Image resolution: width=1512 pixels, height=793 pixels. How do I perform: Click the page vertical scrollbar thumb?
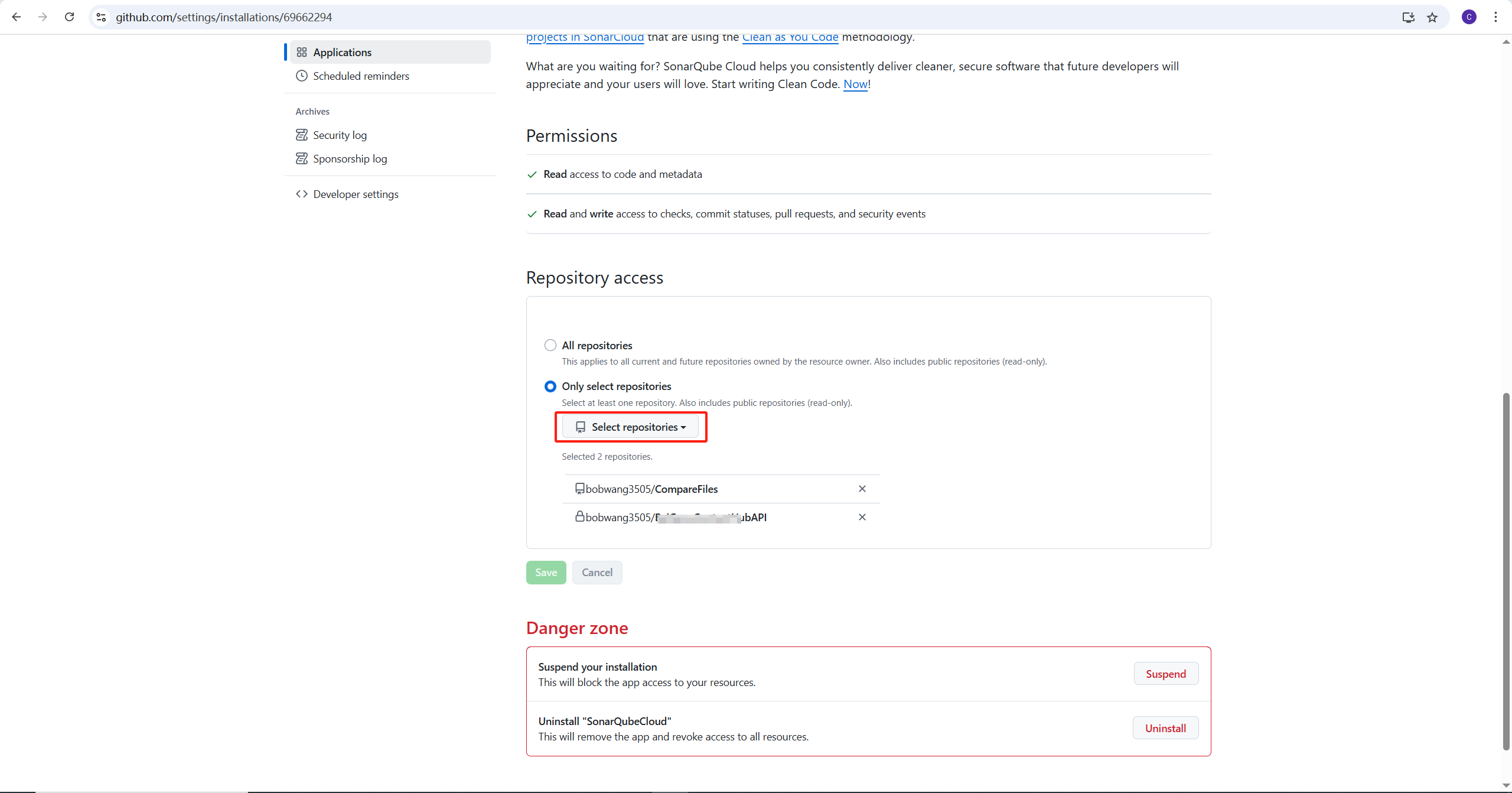[1506, 570]
